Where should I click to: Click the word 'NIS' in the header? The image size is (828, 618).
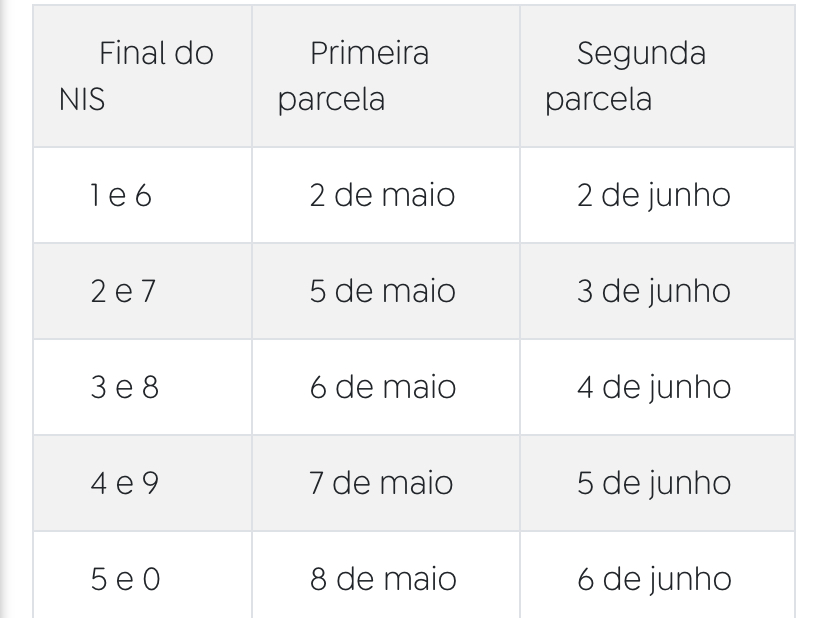82,101
